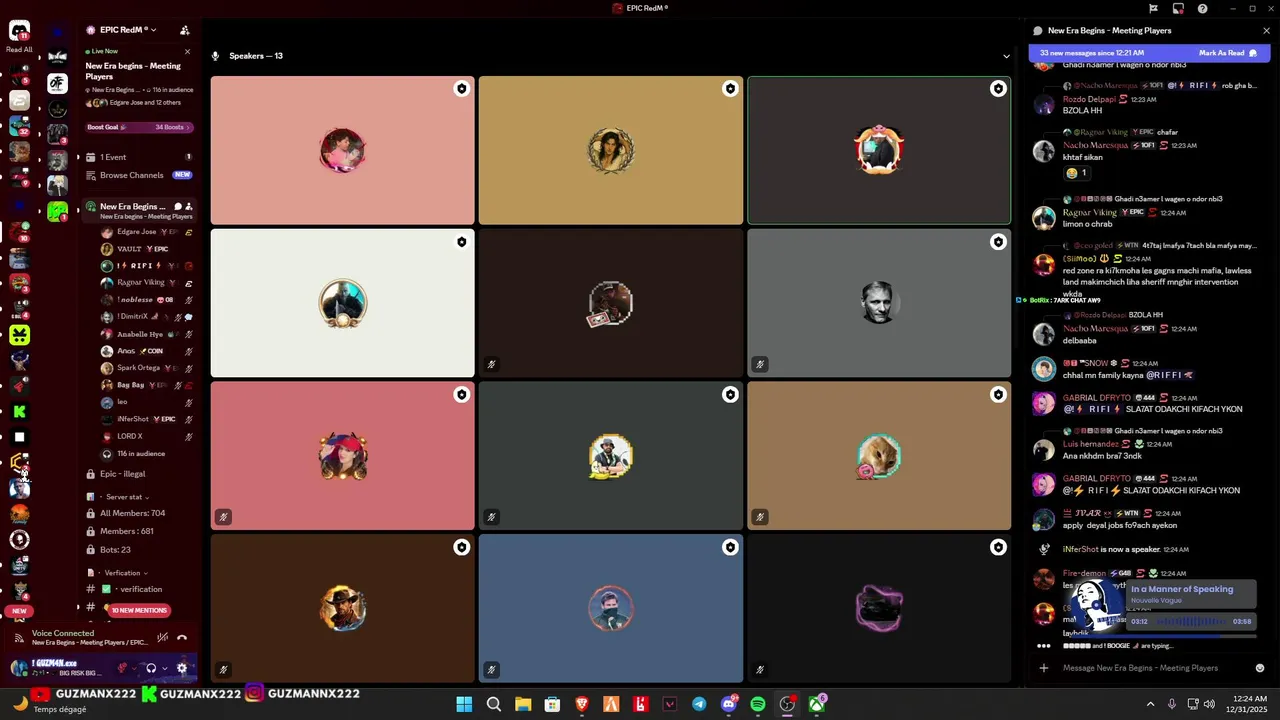The image size is (1280, 720).
Task: Invite people using the server header icon
Action: coord(185,30)
